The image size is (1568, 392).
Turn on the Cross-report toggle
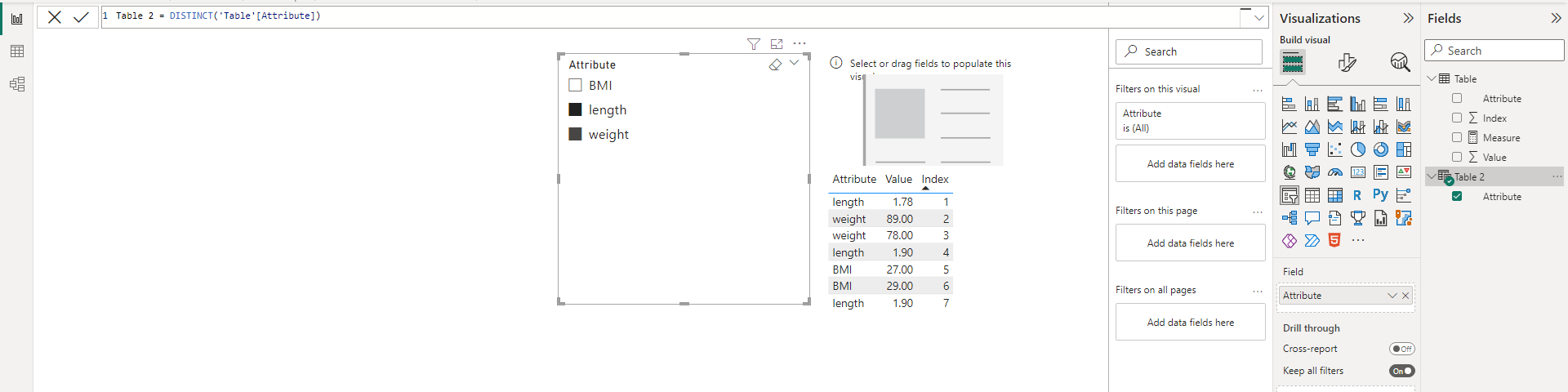pos(1401,349)
